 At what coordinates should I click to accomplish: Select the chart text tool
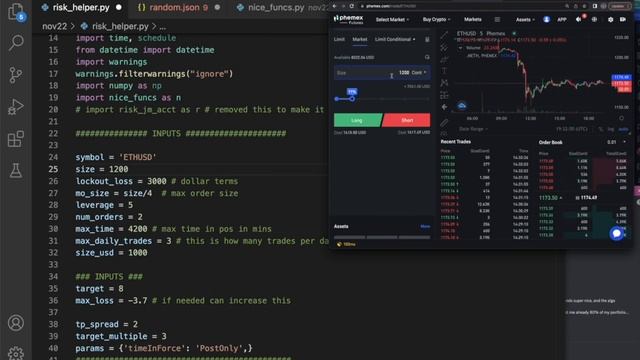[x=444, y=71]
